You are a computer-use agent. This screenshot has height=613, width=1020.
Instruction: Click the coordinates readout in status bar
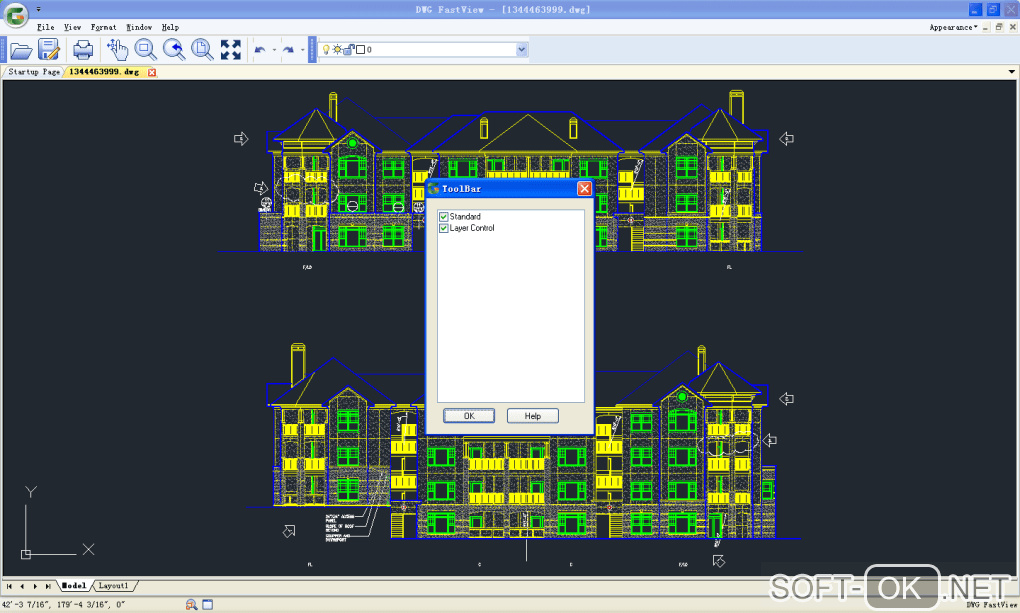(64, 605)
